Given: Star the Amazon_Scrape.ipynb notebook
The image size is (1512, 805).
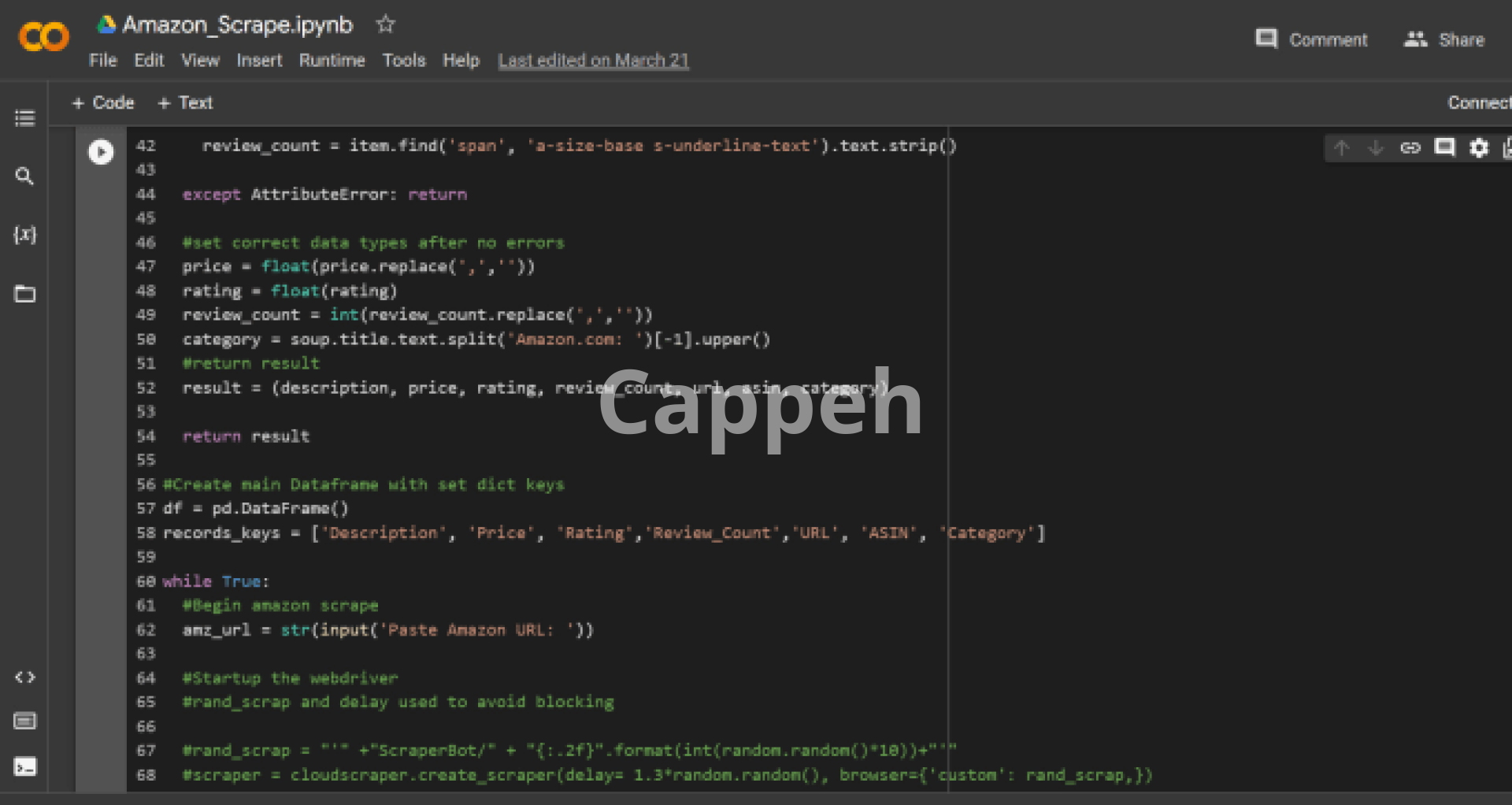Looking at the screenshot, I should [x=385, y=24].
